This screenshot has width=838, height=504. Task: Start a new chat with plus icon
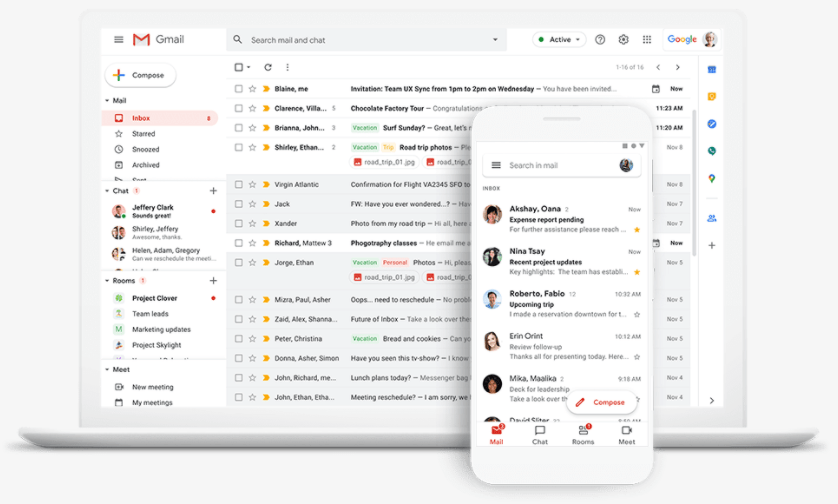(213, 191)
